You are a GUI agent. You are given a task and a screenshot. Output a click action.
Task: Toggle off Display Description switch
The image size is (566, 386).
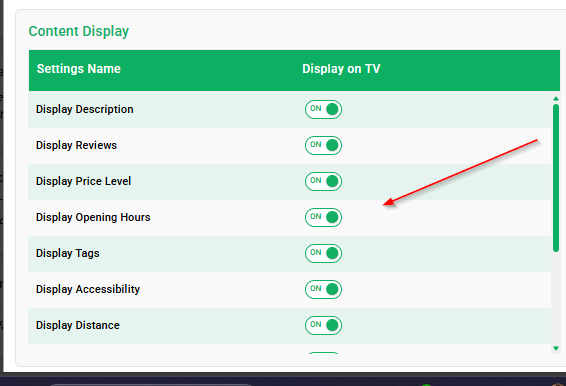coord(323,109)
